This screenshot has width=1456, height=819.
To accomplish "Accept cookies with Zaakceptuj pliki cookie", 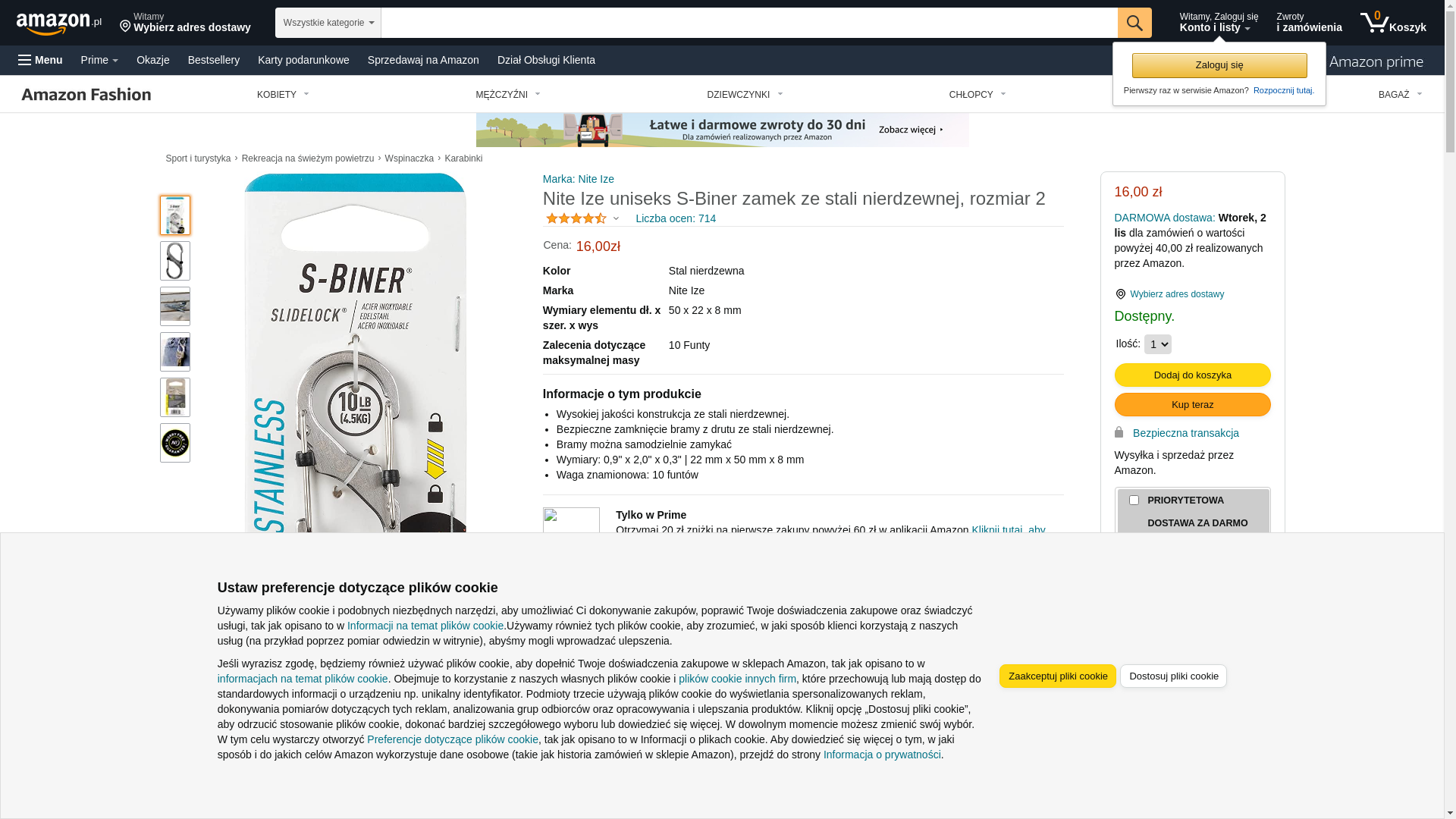I will coord(1058,676).
